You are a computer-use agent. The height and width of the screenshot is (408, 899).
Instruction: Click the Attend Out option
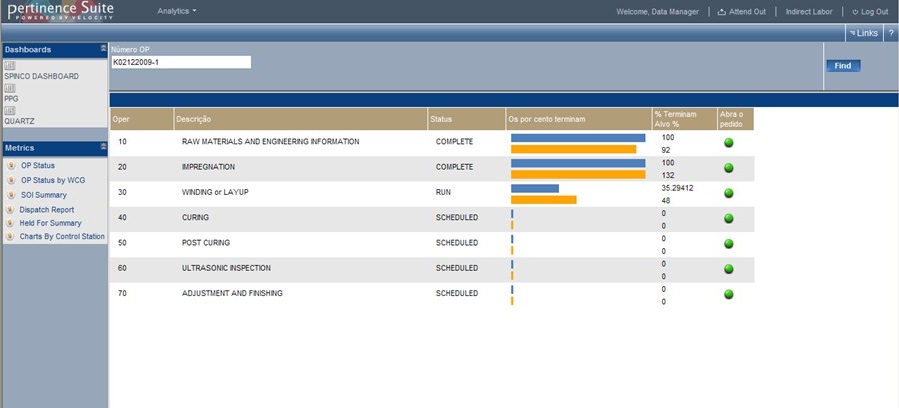[x=742, y=12]
